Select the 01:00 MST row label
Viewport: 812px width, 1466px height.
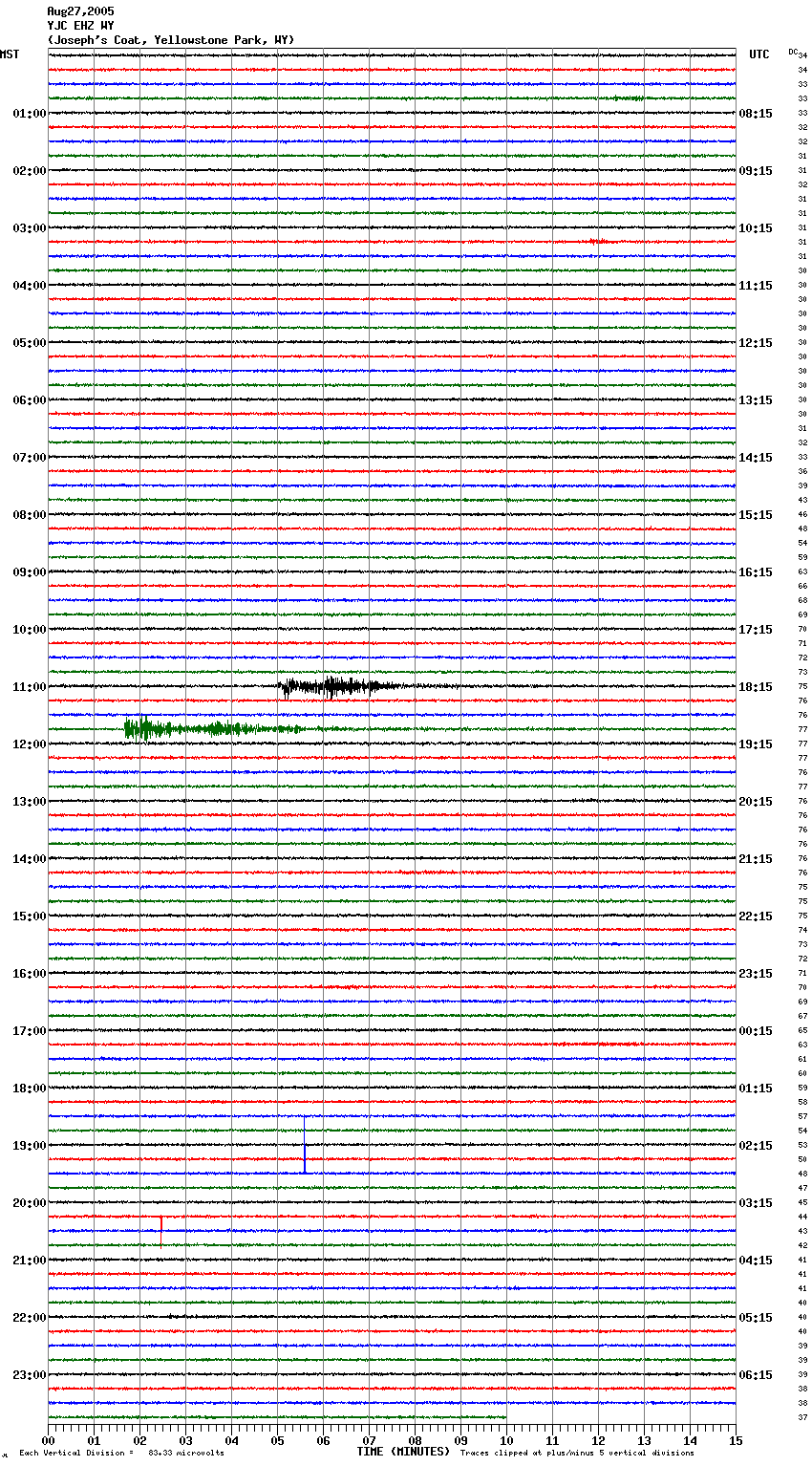tap(30, 114)
